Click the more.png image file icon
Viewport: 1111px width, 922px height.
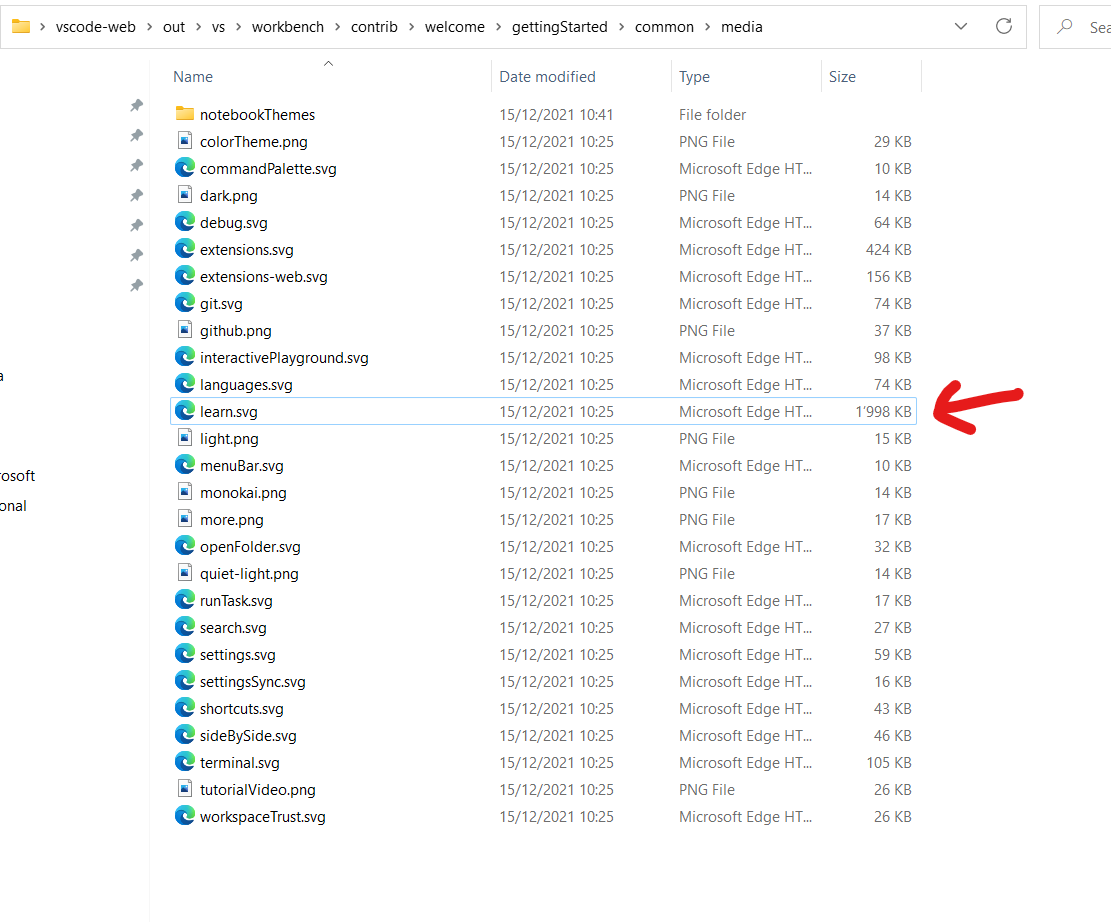pos(185,519)
